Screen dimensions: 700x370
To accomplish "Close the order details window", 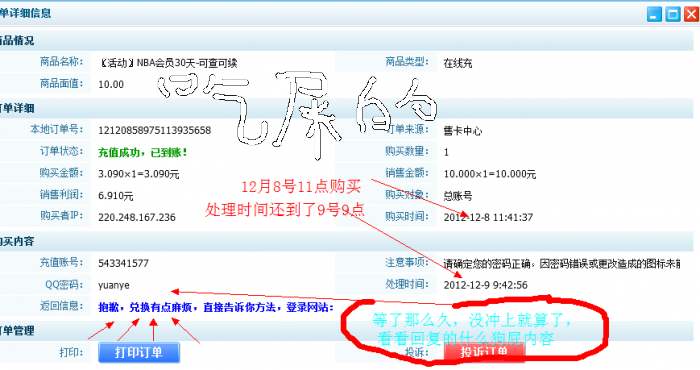I will [692, 14].
